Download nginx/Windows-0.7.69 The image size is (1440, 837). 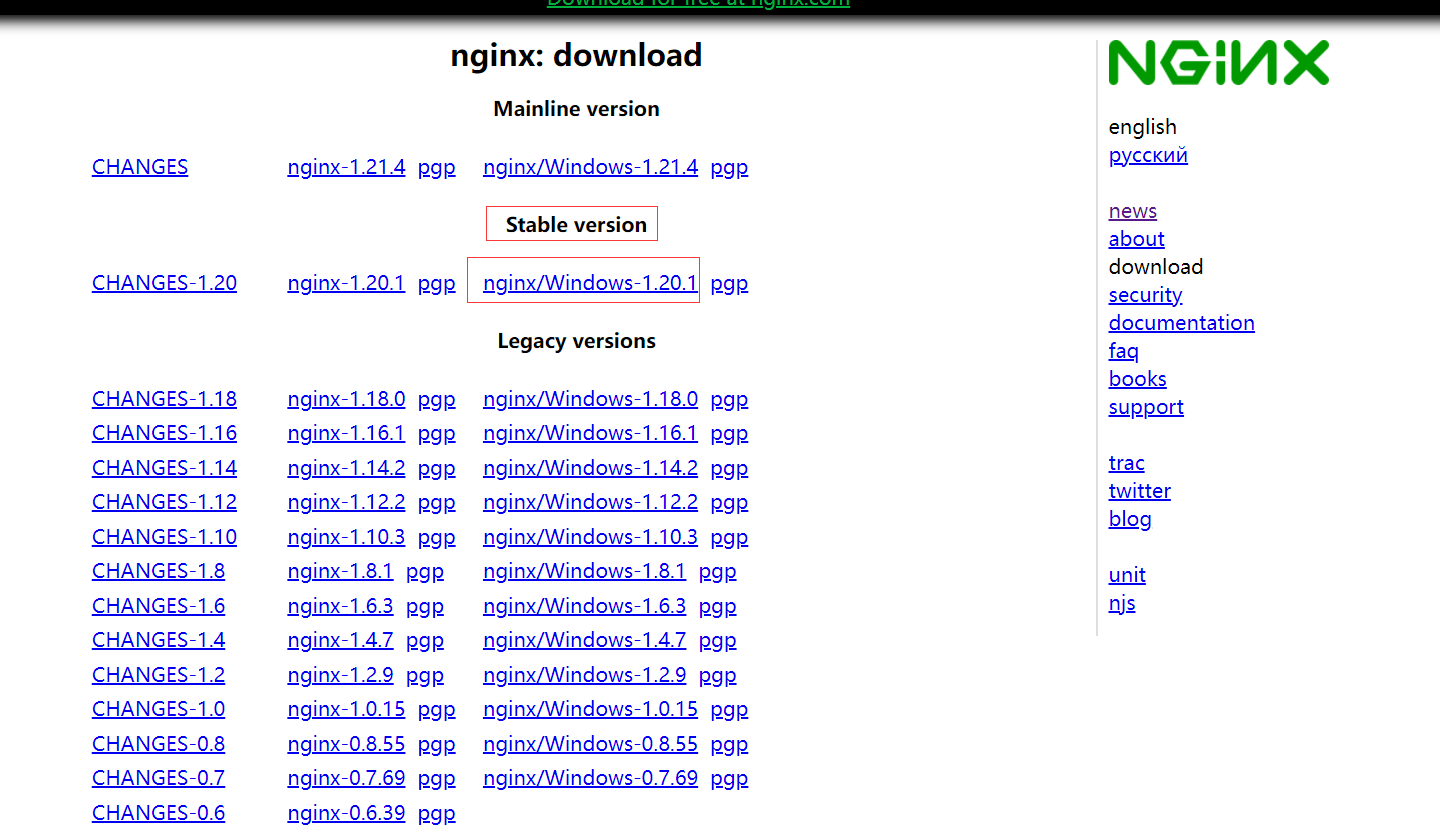click(590, 778)
